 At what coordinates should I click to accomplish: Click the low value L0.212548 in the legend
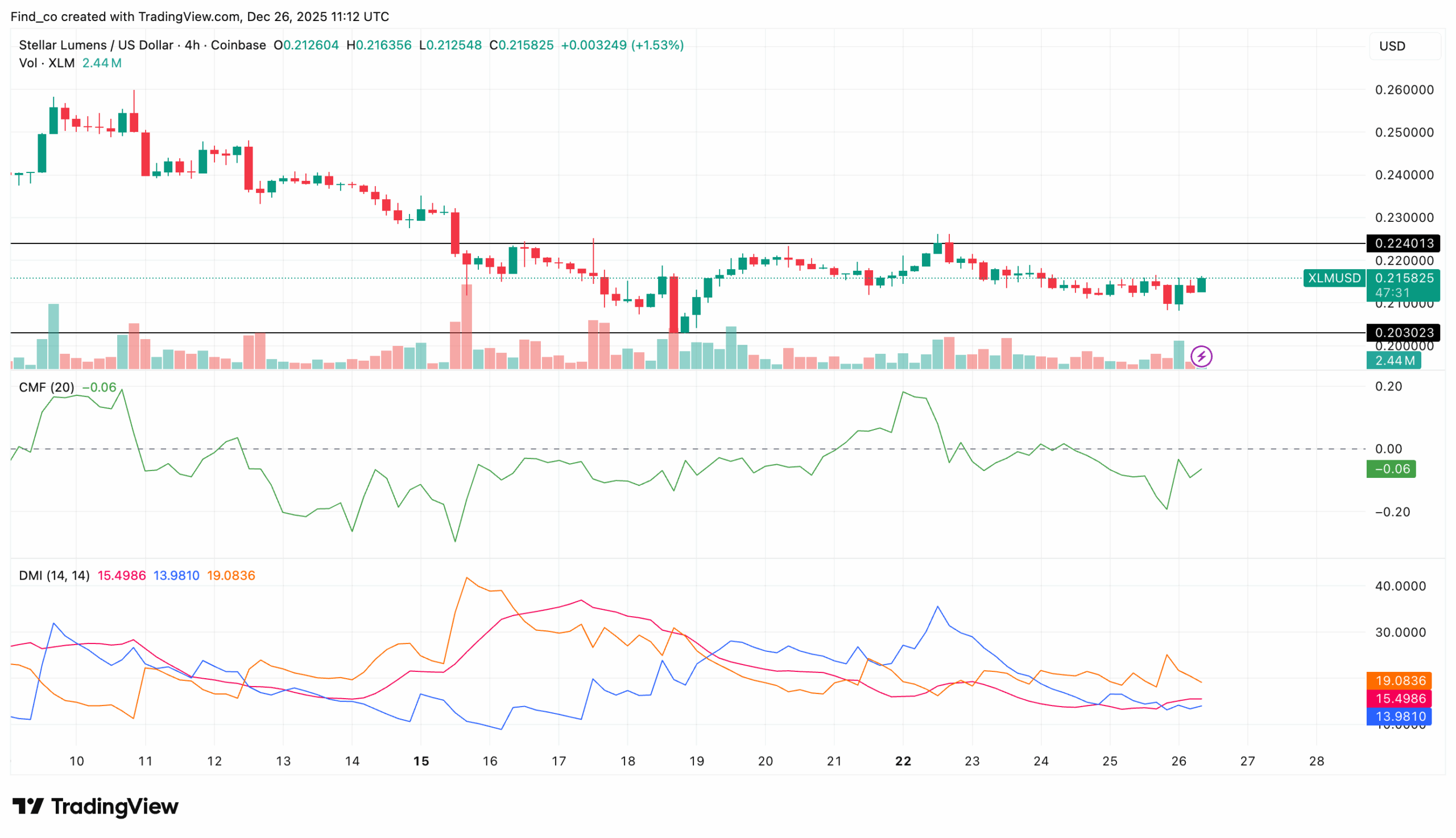[x=450, y=45]
